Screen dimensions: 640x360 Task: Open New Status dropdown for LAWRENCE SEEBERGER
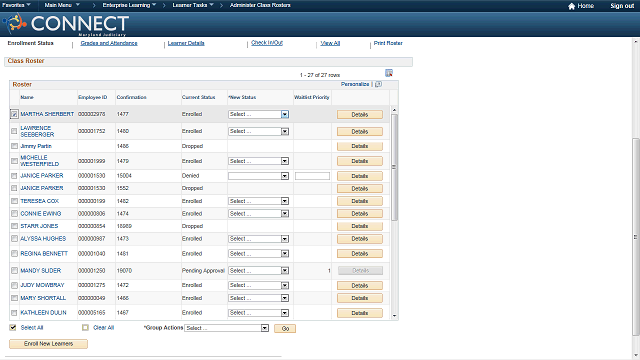(258, 131)
